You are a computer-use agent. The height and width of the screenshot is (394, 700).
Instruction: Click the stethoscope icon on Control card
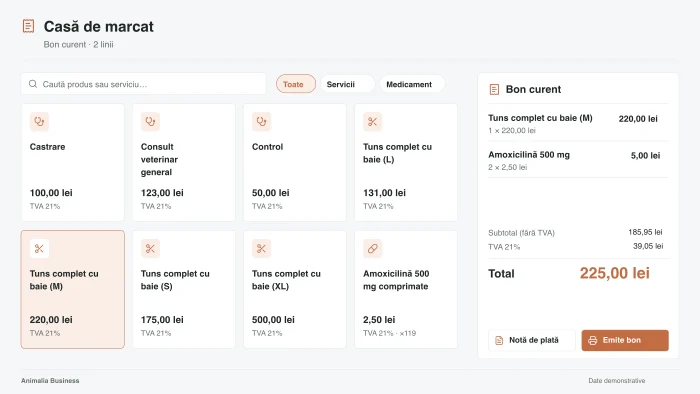(261, 121)
